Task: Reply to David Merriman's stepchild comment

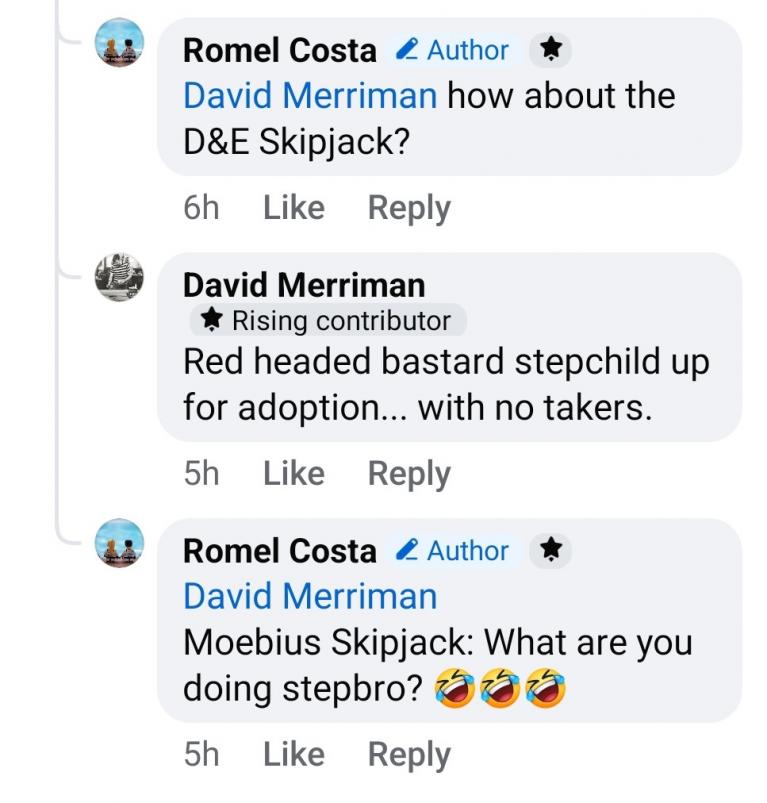Action: click(x=409, y=473)
